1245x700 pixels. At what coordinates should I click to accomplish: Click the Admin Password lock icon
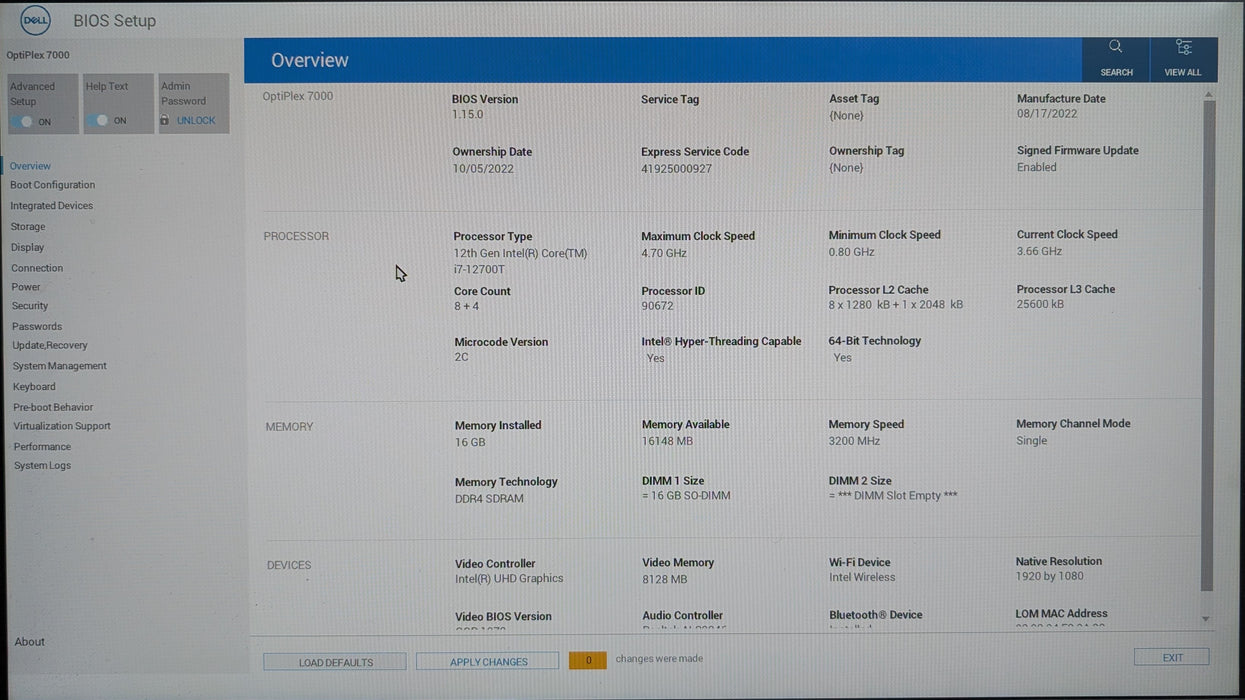(165, 120)
